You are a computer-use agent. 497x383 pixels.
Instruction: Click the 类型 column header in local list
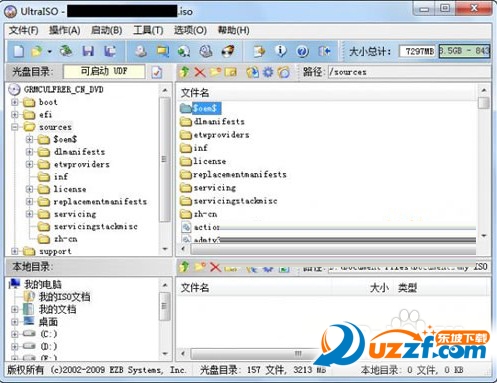tap(407, 288)
